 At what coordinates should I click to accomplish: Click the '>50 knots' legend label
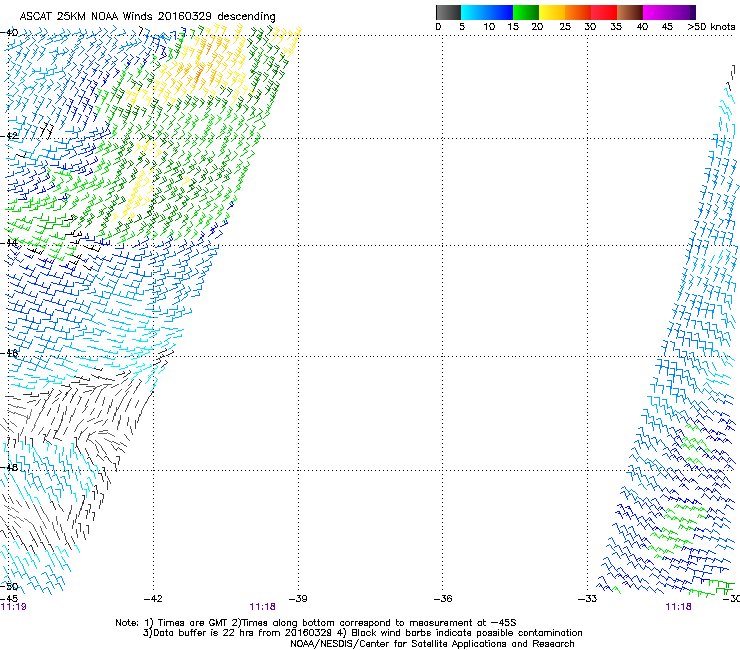pyautogui.click(x=711, y=27)
